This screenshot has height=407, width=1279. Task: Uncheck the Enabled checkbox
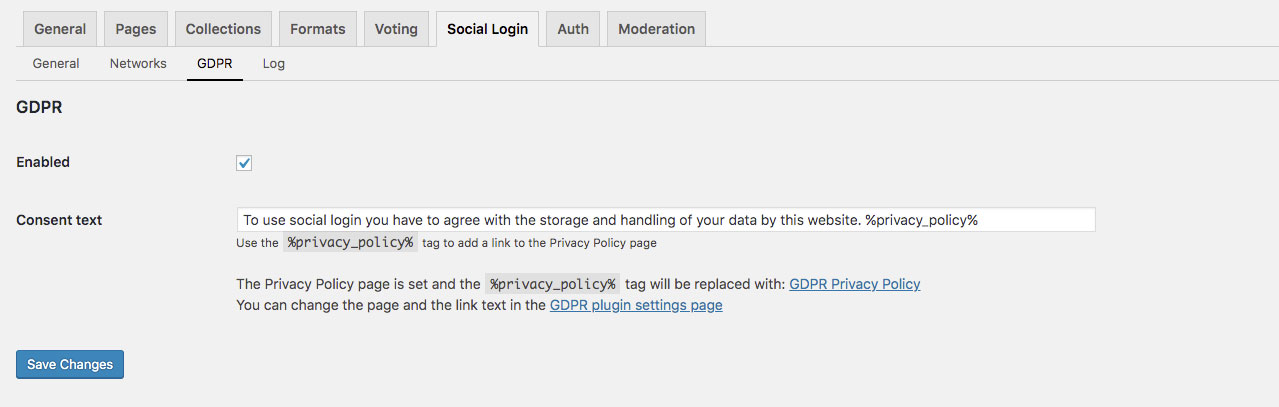pos(244,163)
